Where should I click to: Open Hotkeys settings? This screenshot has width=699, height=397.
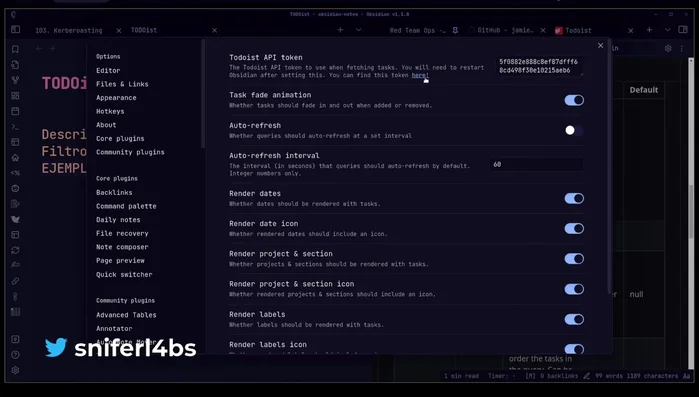(x=110, y=111)
